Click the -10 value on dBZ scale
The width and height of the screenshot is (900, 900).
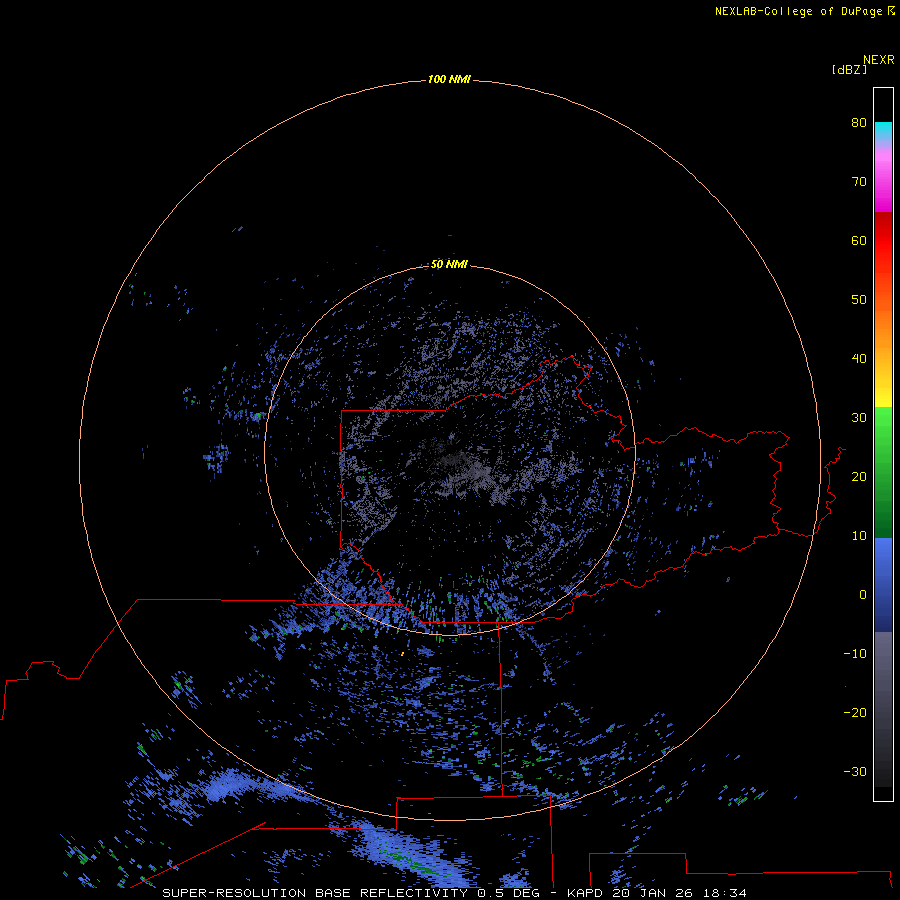(x=855, y=654)
